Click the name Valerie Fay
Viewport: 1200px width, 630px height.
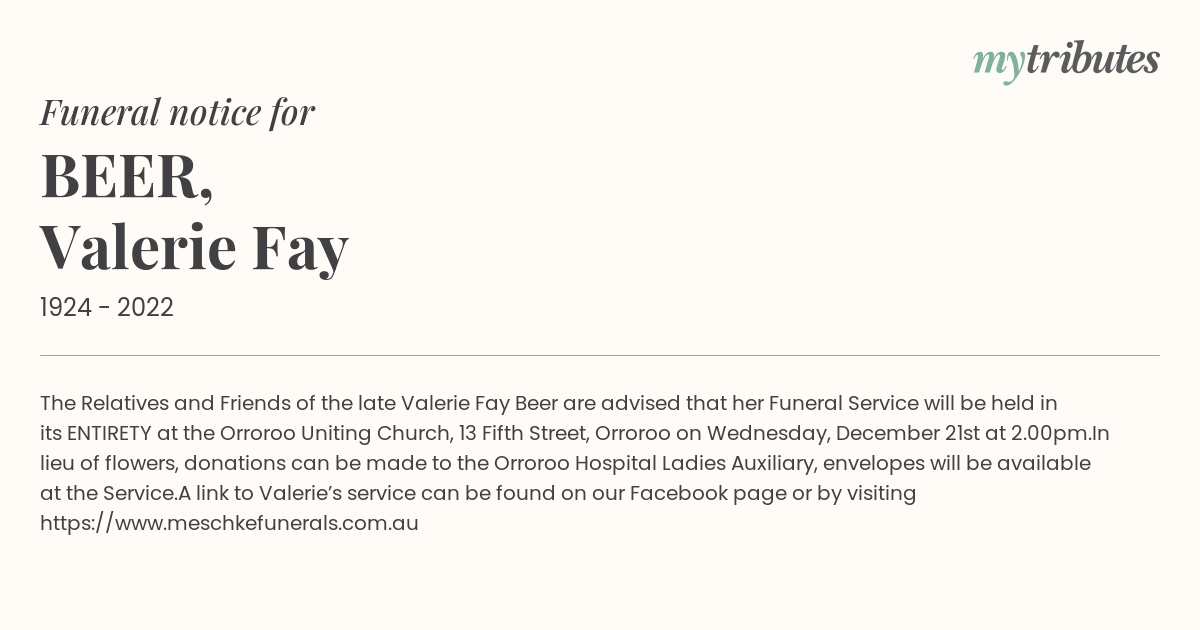point(194,247)
